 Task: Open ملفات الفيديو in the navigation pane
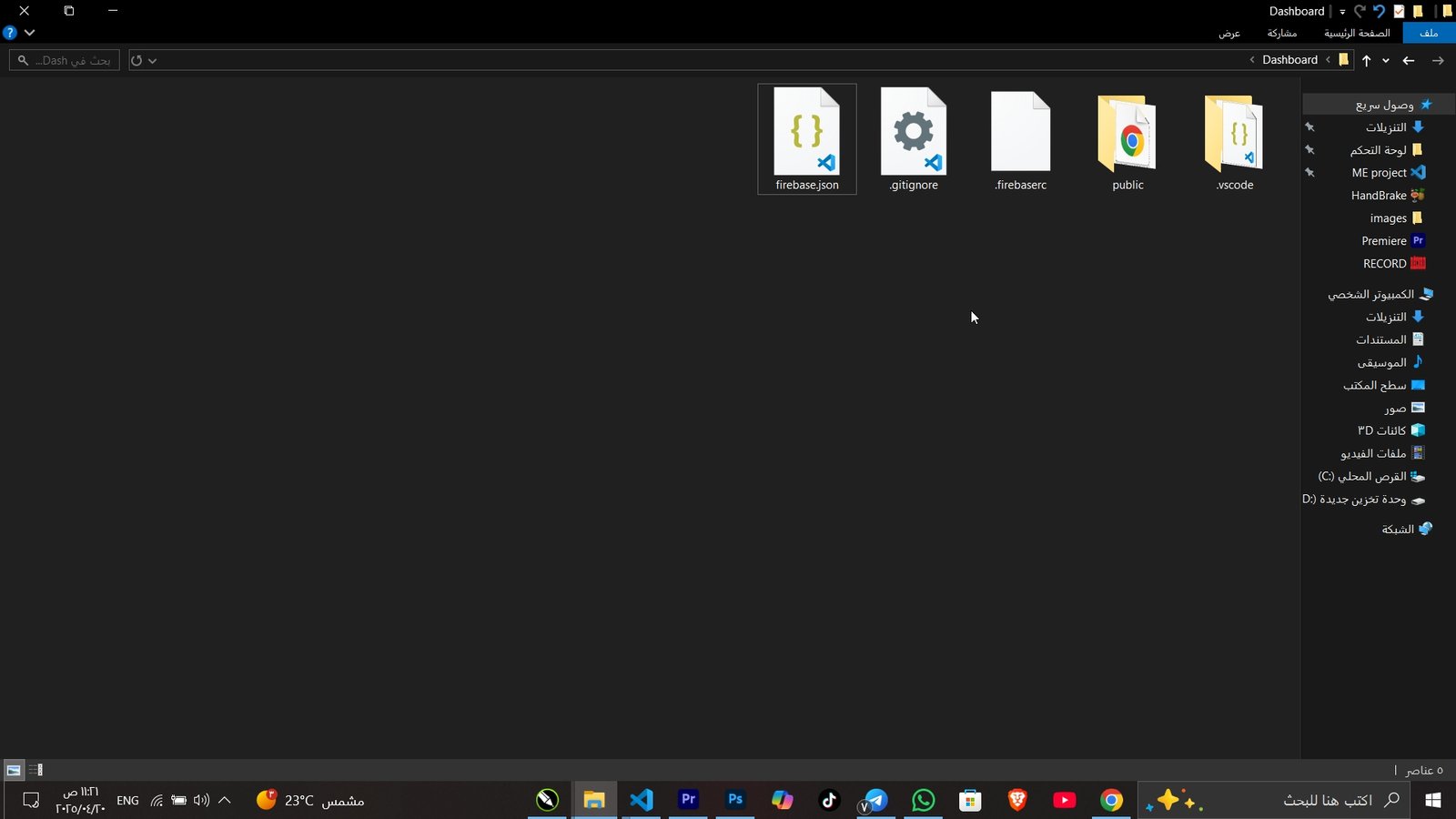(1382, 453)
